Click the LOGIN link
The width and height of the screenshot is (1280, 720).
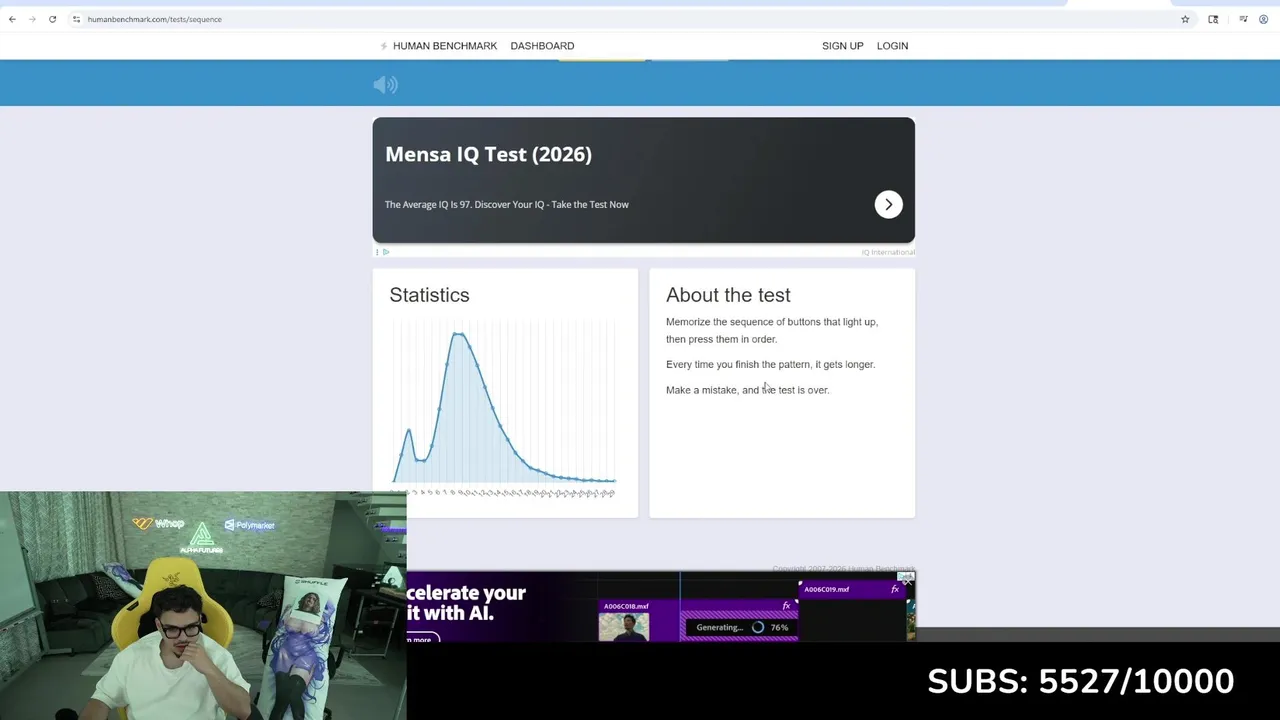click(892, 46)
